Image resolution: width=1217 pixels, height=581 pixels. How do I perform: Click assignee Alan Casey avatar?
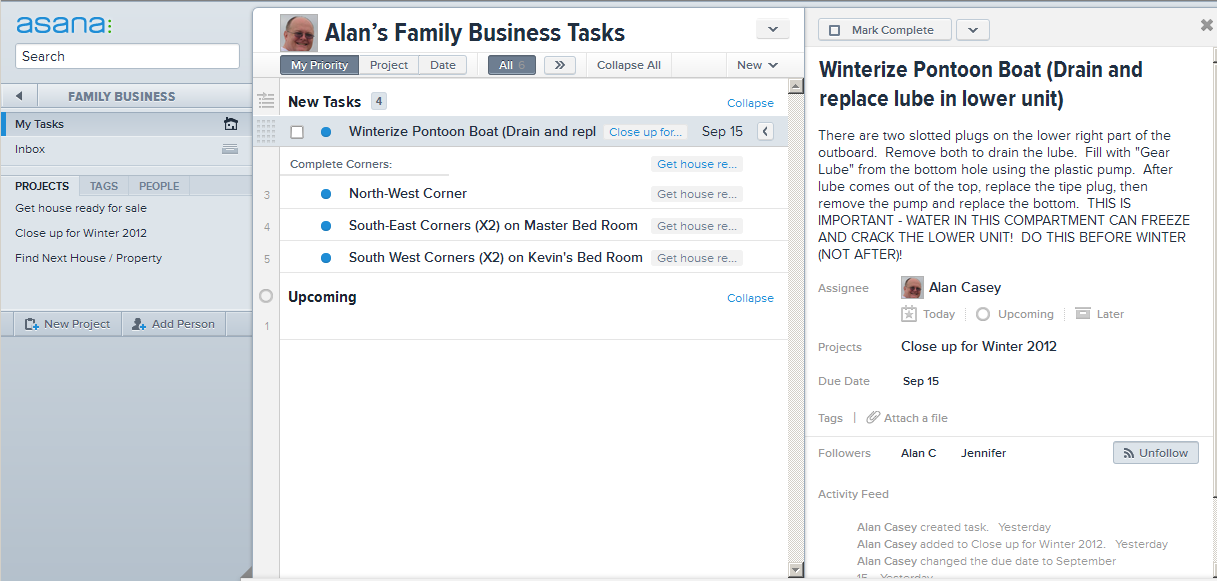pyautogui.click(x=912, y=288)
